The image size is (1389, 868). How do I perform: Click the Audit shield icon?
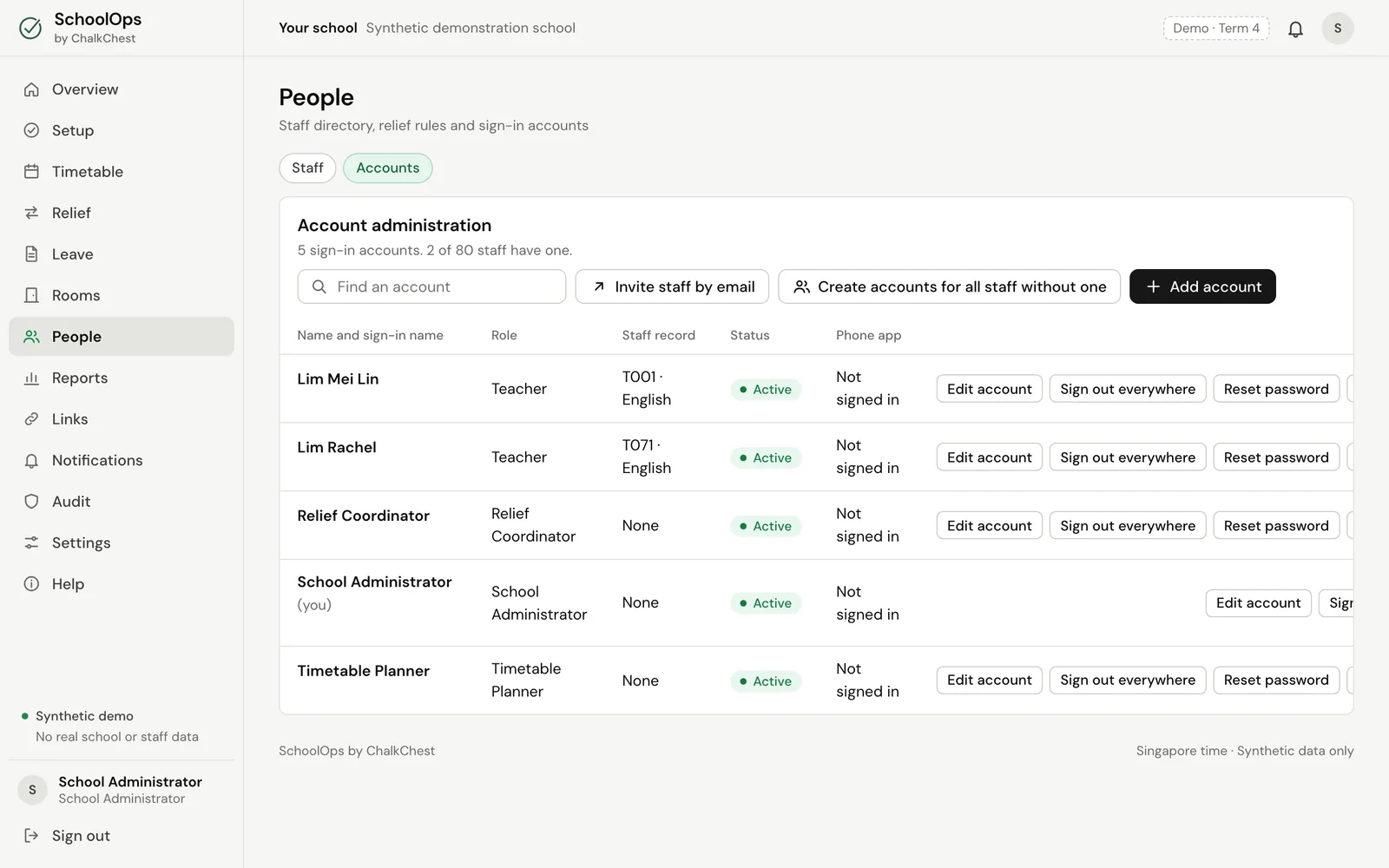pyautogui.click(x=32, y=502)
